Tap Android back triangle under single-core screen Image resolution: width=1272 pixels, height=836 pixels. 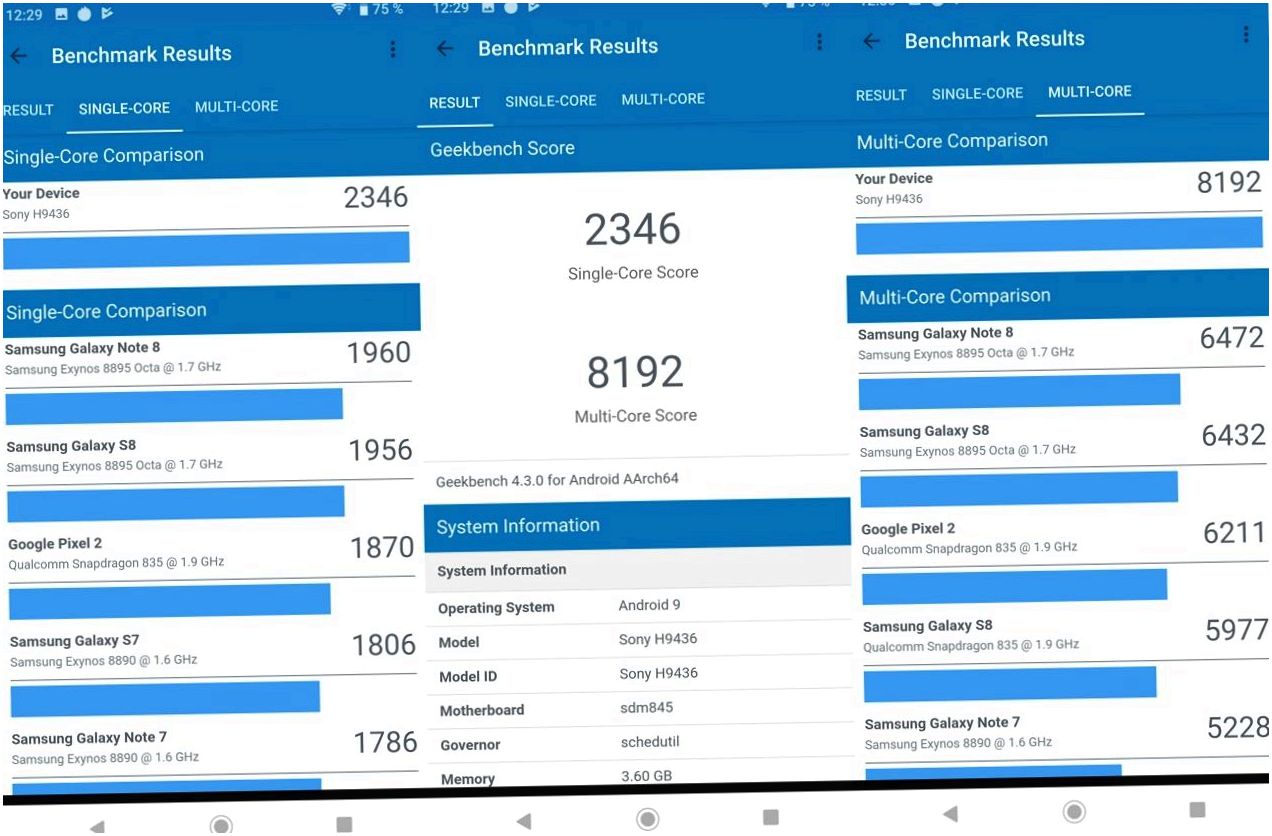(x=97, y=827)
